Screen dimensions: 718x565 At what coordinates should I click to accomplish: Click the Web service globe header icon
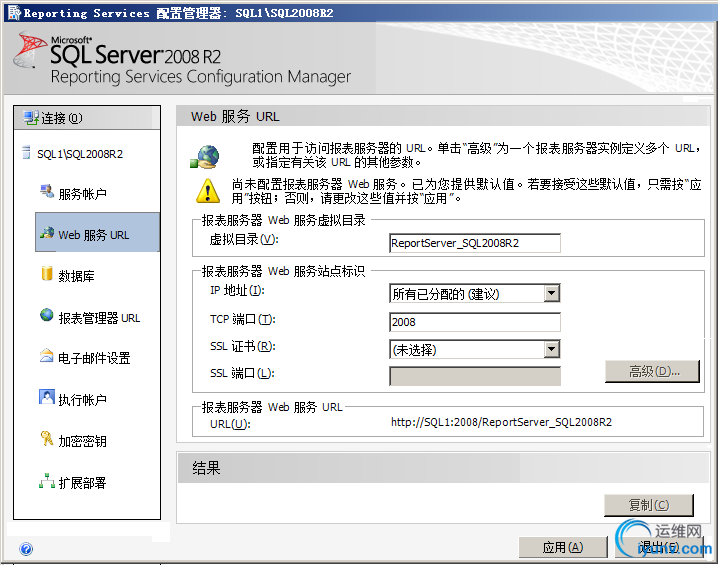(x=205, y=157)
